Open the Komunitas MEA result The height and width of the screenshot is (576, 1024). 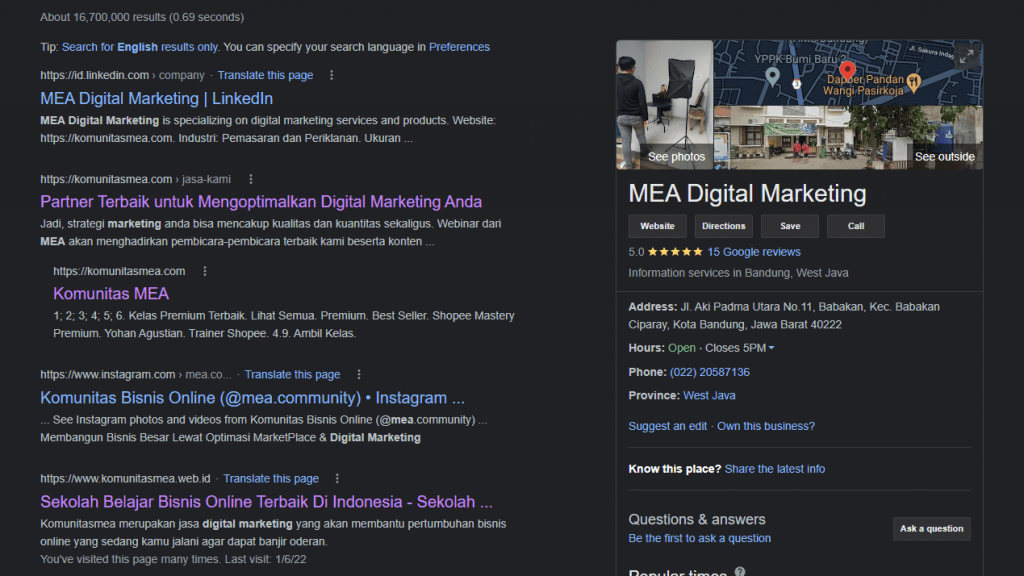pos(111,294)
